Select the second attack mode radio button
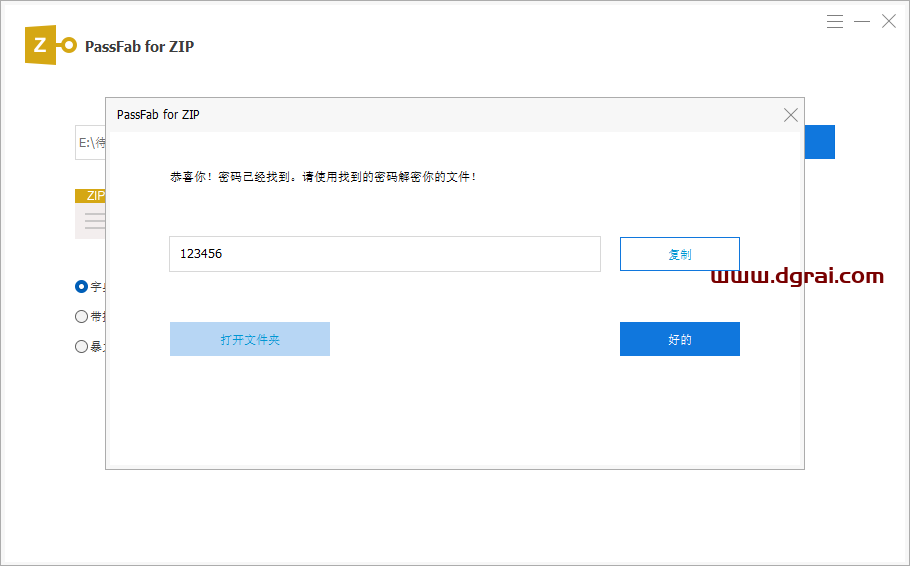Screen dimensions: 910x566 tap(81, 316)
